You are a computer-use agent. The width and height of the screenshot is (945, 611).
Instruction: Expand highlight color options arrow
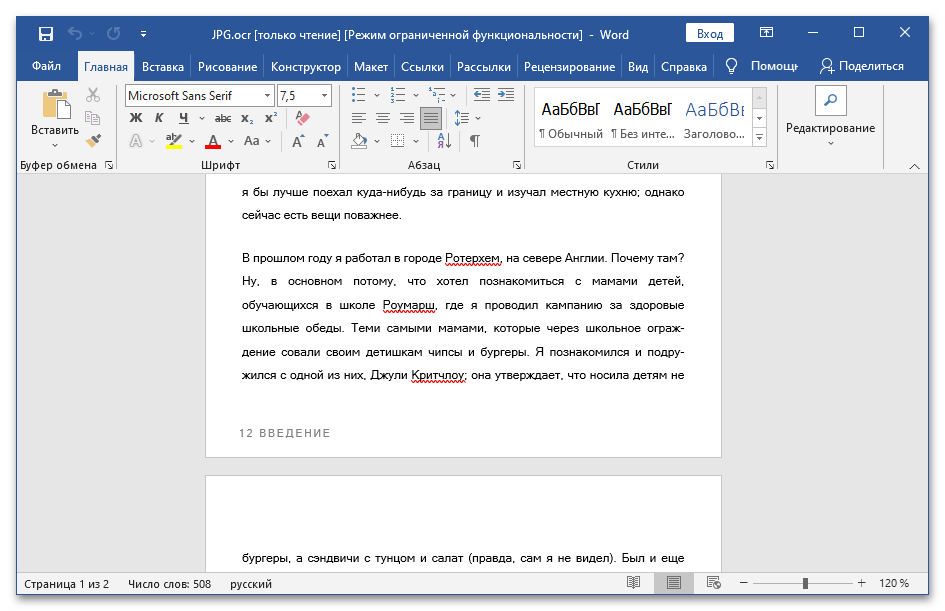[x=192, y=142]
